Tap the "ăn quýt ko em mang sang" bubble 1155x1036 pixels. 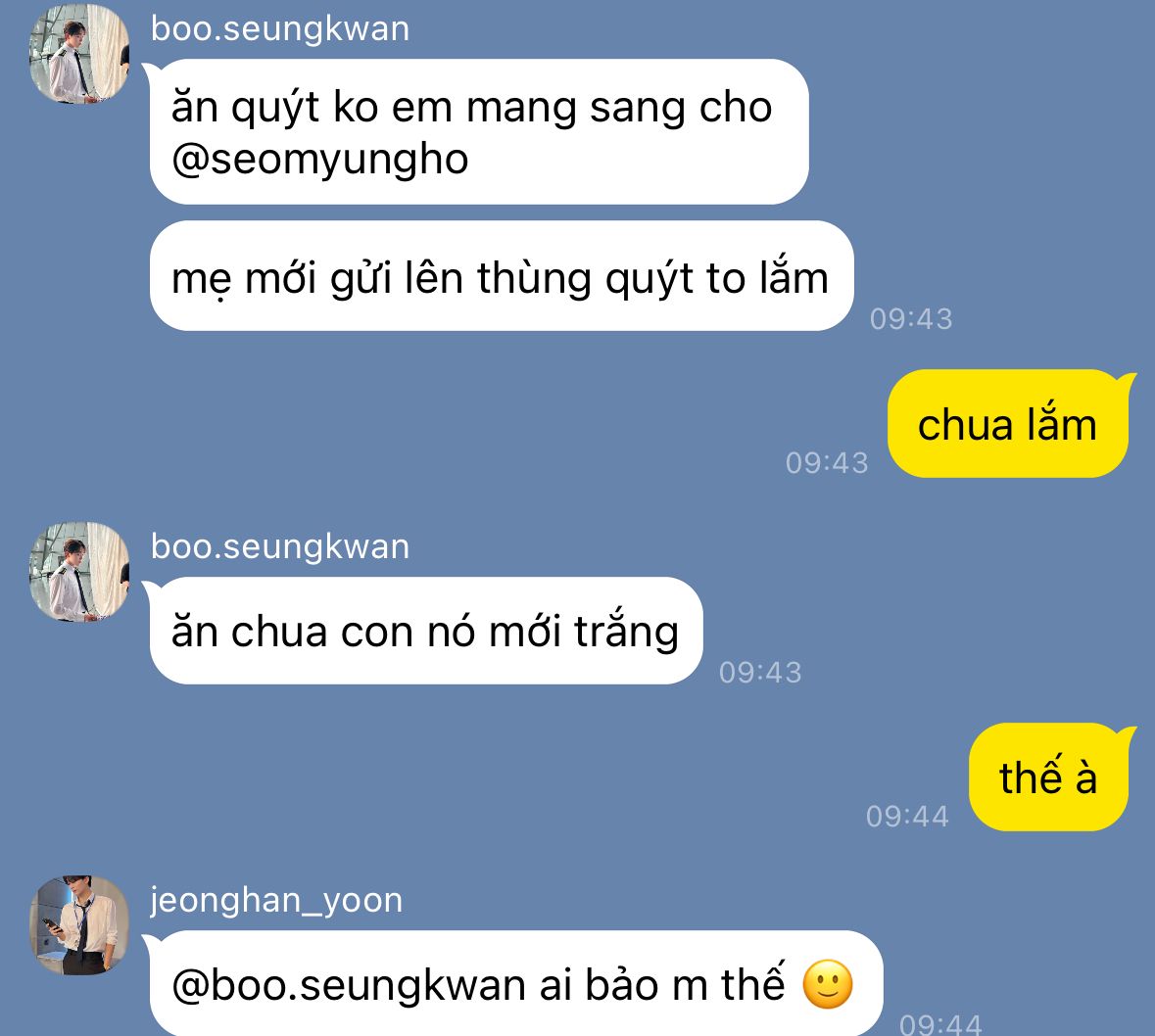[479, 132]
